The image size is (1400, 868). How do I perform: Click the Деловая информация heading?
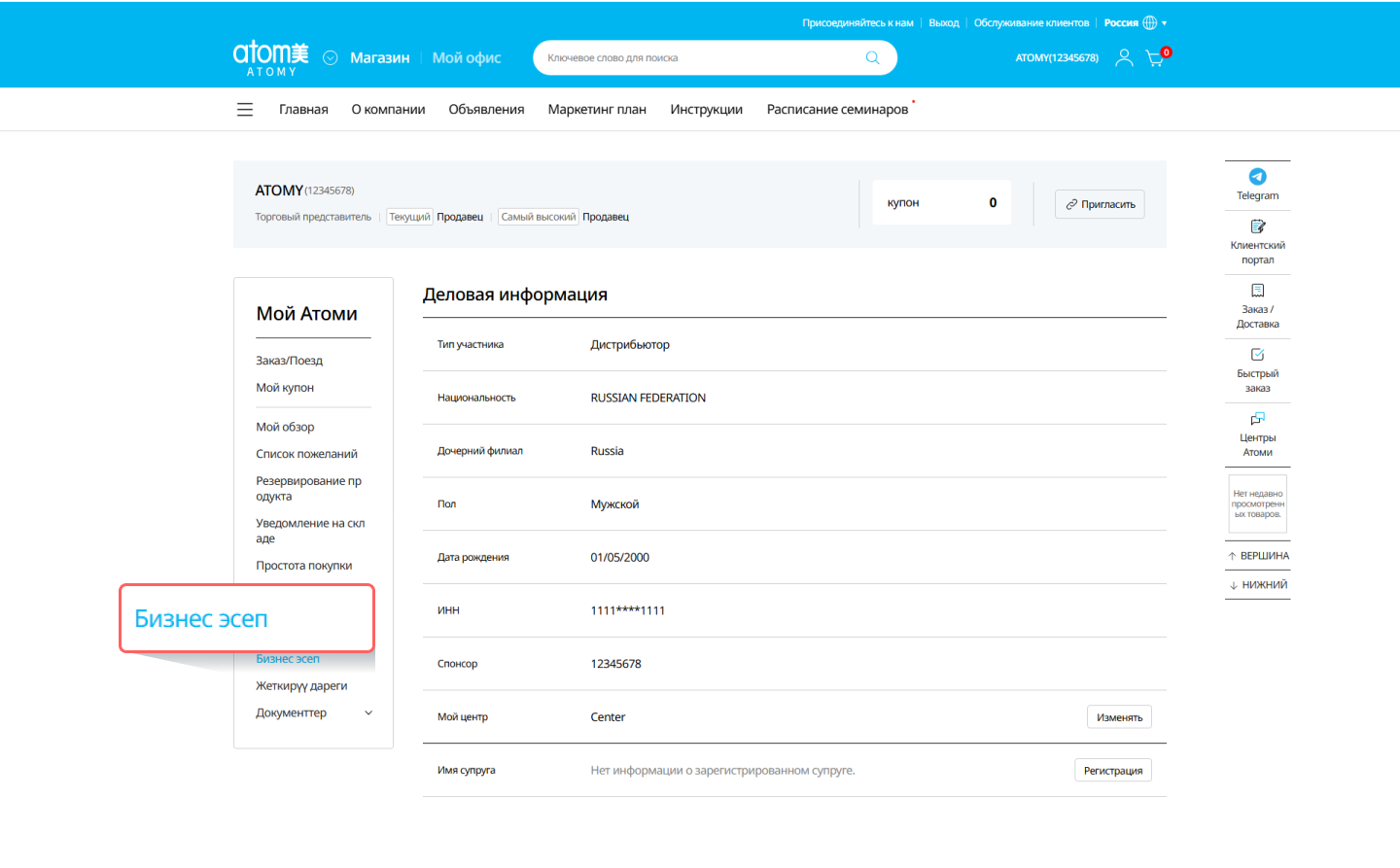coord(515,295)
